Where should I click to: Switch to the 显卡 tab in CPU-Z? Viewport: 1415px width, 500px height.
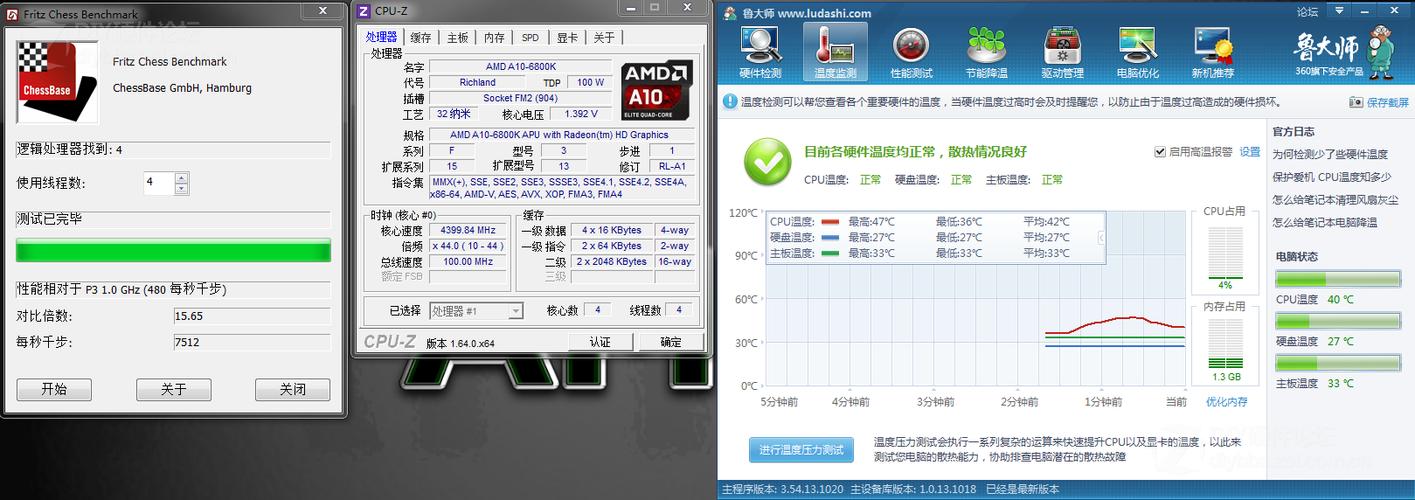(x=567, y=37)
